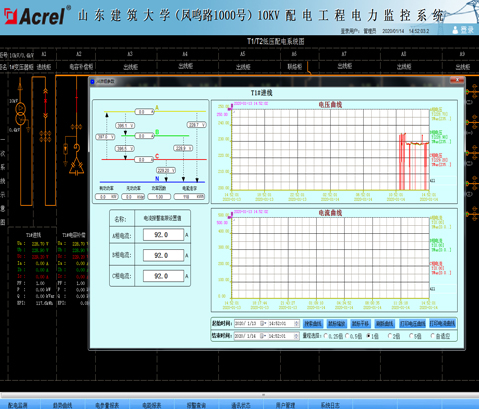Select the 0.25倍 range radio button
Viewport: 479px width, 409px height.
coord(326,336)
